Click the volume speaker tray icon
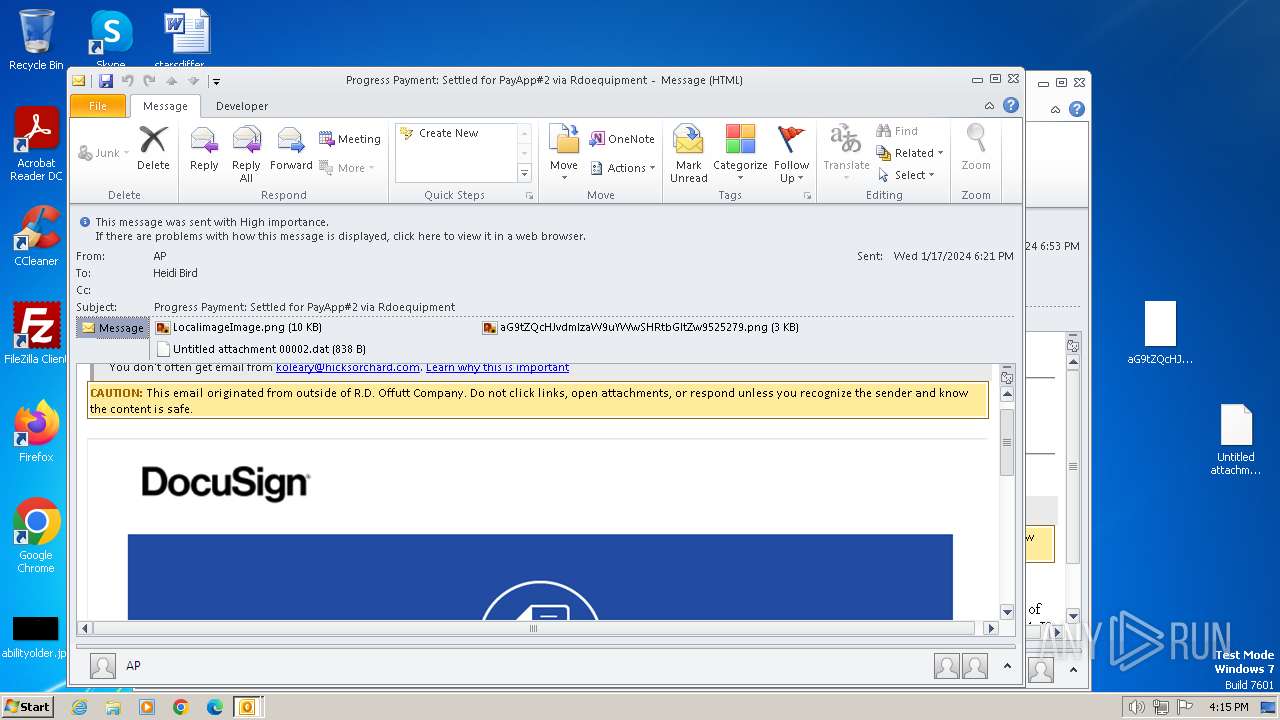 pos(1136,707)
